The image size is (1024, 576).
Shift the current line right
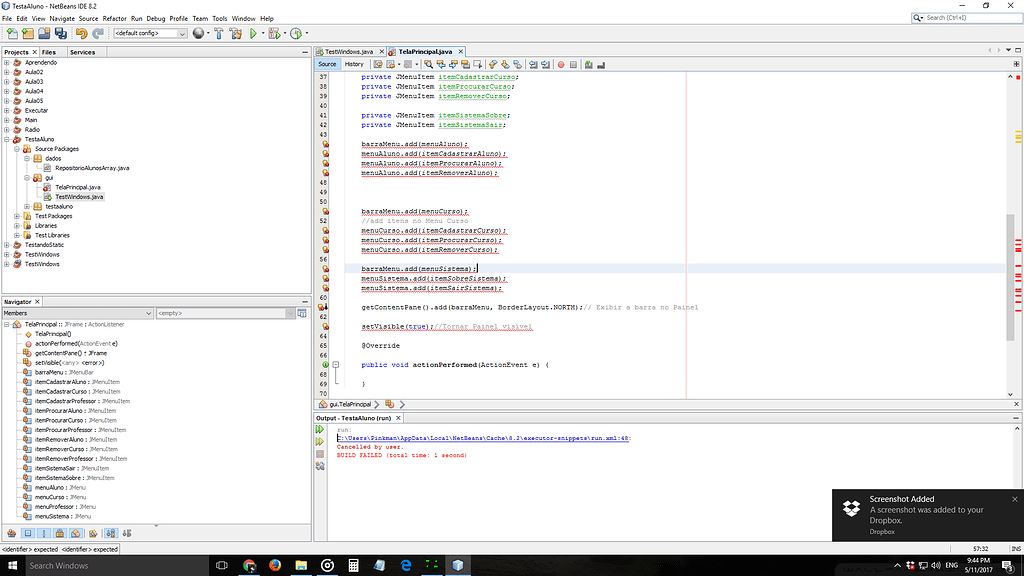pyautogui.click(x=547, y=64)
